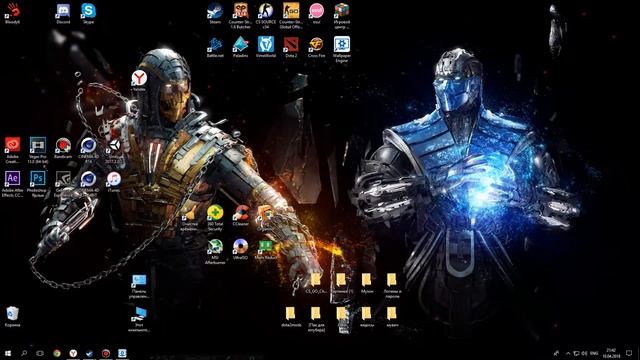
Task: Open the Пак для ютубера folder
Action: [316, 319]
